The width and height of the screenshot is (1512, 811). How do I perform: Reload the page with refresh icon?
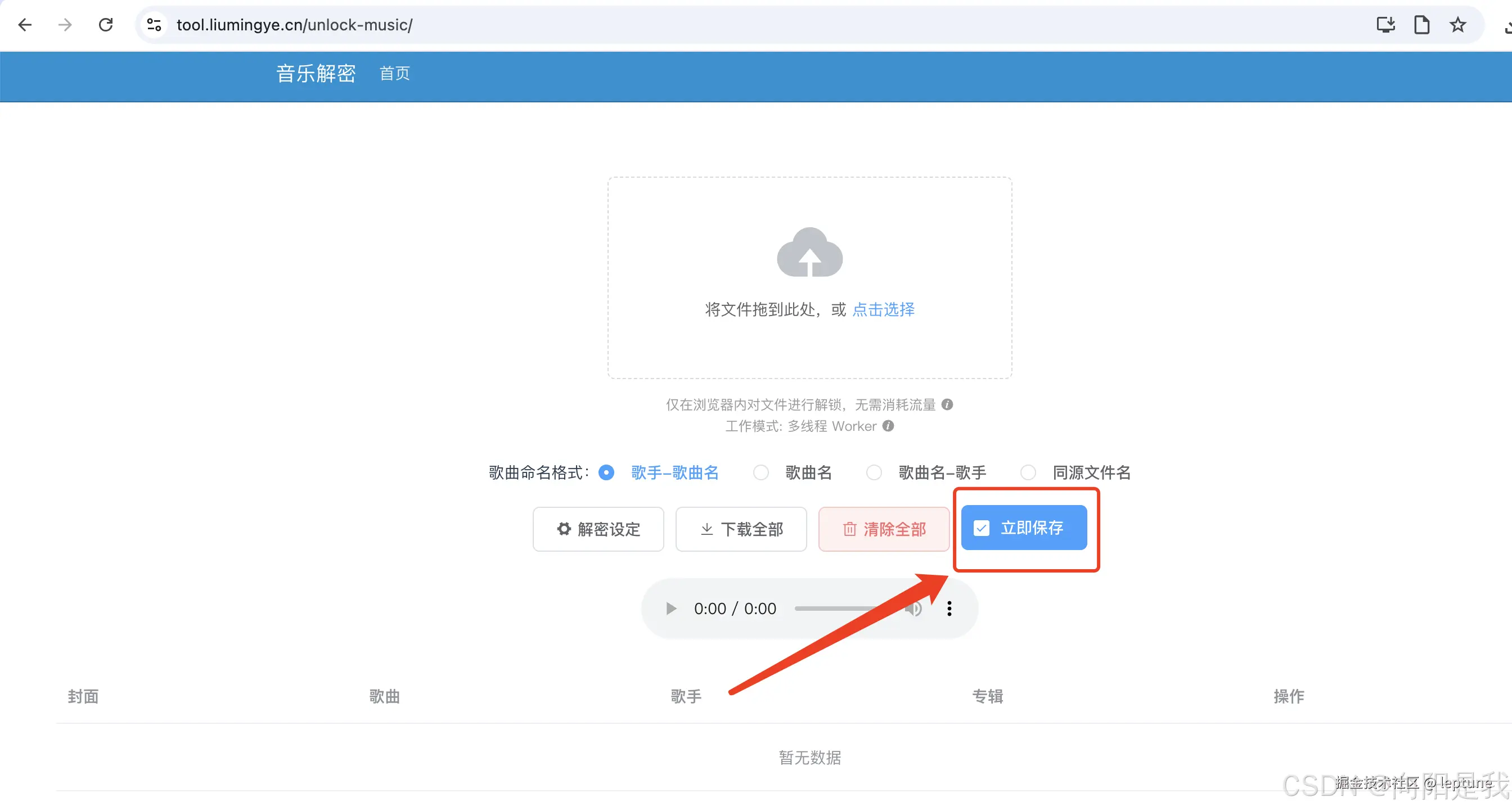coord(106,25)
